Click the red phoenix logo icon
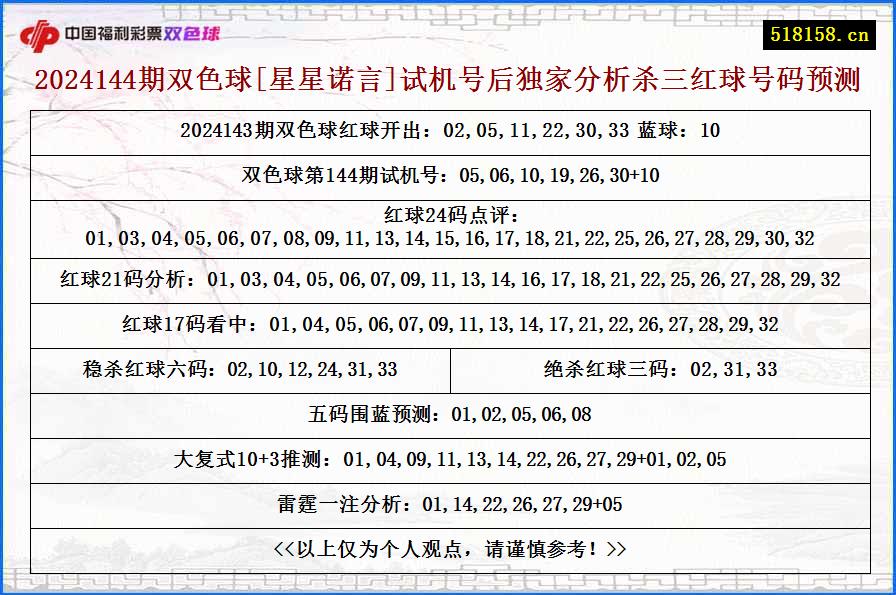The image size is (896, 595). pyautogui.click(x=40, y=29)
